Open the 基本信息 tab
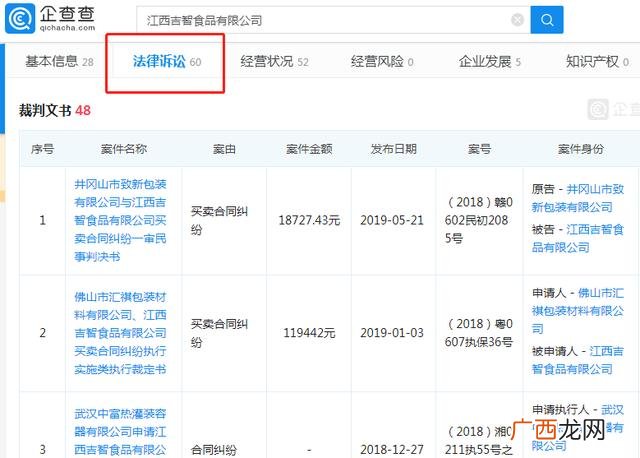Viewport: 640px width, 458px height. [60, 62]
